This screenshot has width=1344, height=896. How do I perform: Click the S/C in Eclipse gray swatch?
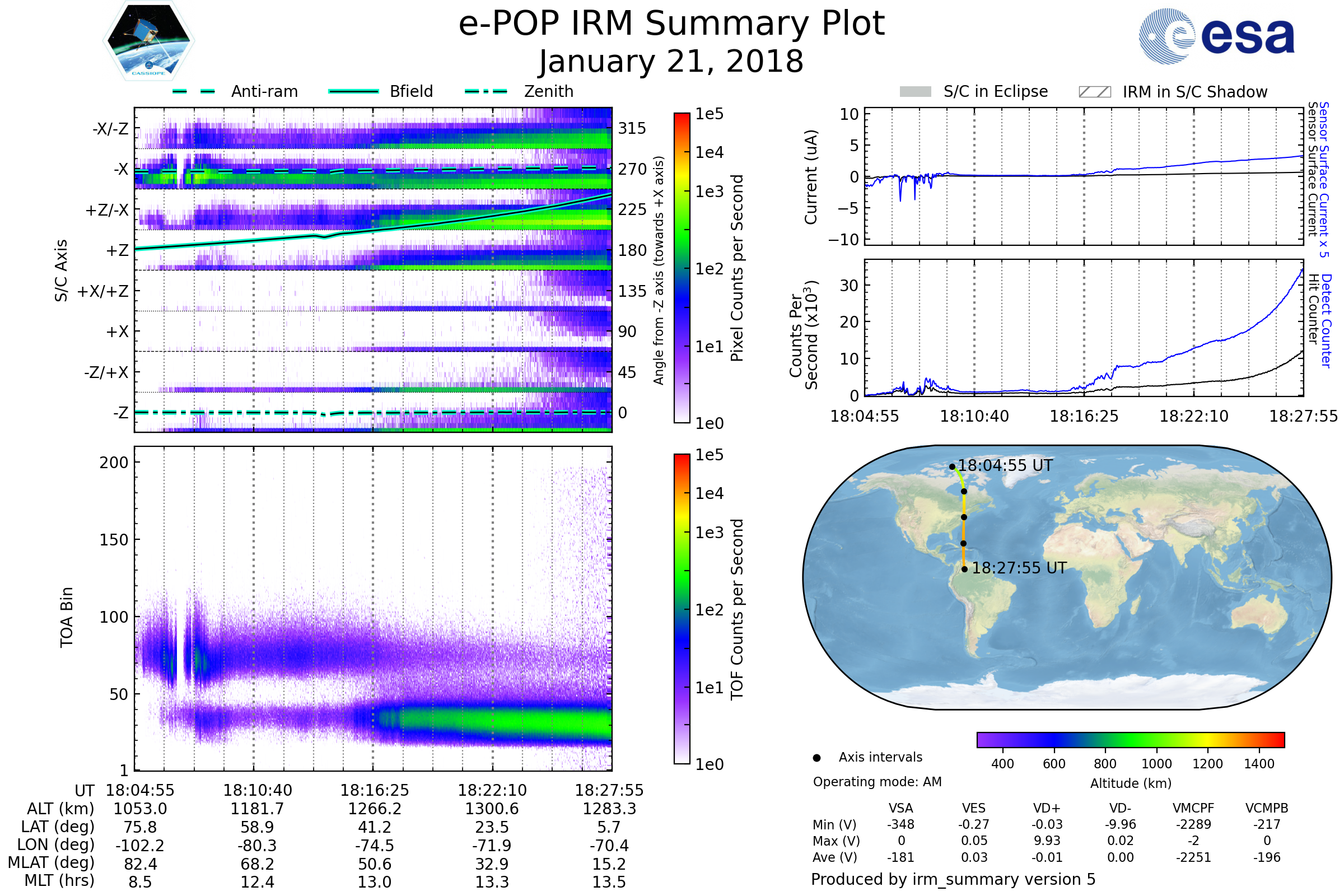(915, 92)
